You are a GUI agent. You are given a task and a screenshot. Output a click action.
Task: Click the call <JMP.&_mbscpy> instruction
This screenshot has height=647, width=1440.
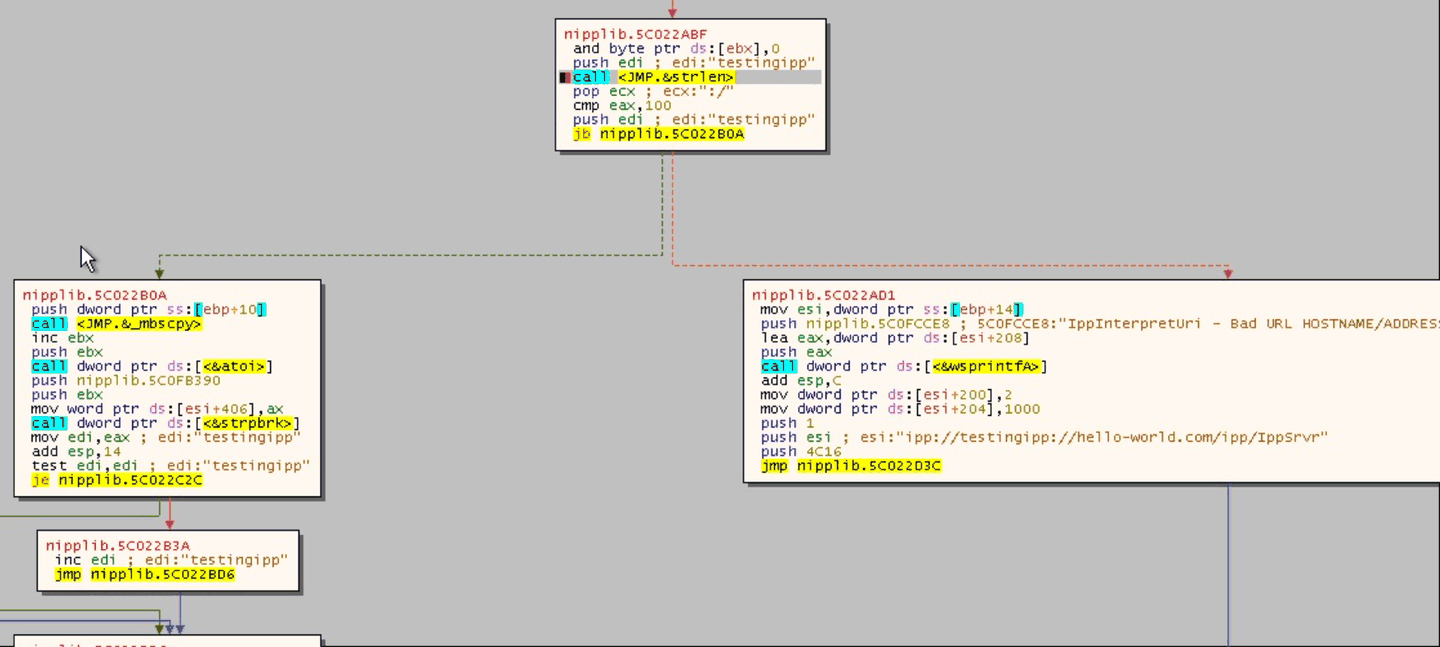coord(117,324)
